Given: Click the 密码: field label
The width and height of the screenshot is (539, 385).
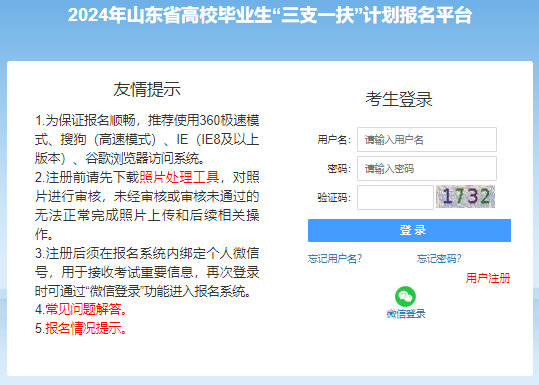Looking at the screenshot, I should click(339, 169).
